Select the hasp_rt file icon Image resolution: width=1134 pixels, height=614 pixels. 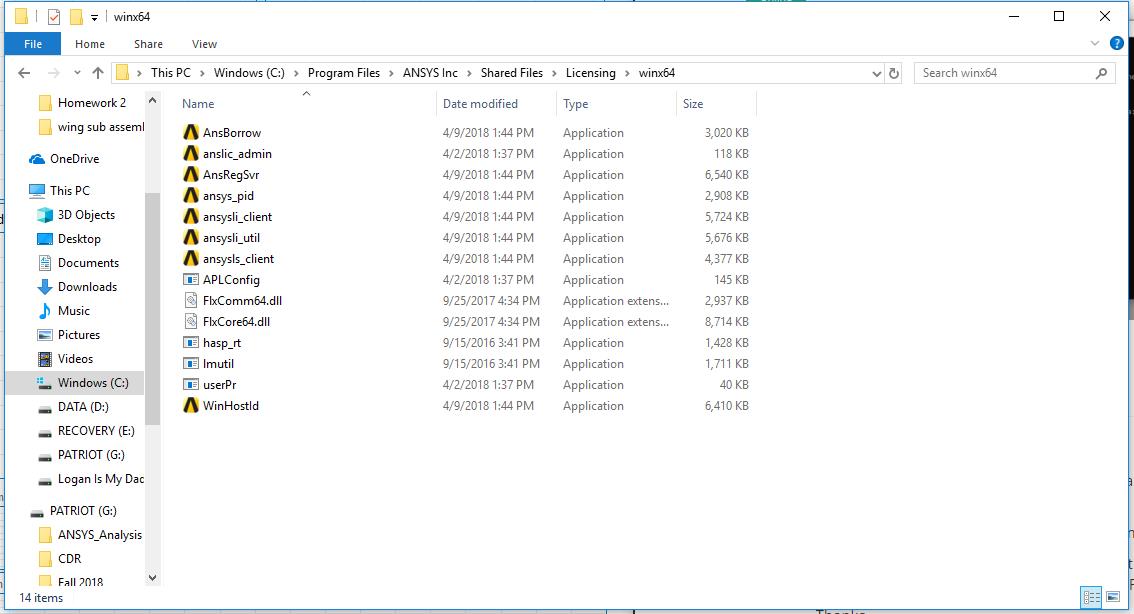[191, 342]
